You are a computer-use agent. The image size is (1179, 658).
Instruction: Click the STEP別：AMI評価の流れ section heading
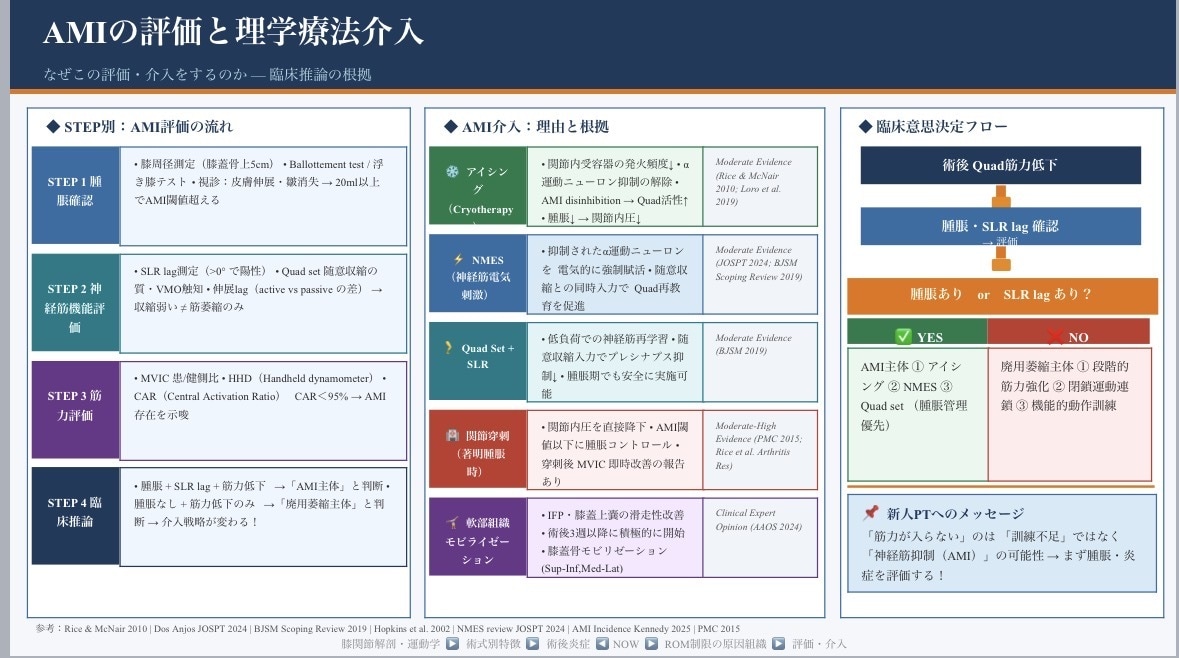point(140,126)
